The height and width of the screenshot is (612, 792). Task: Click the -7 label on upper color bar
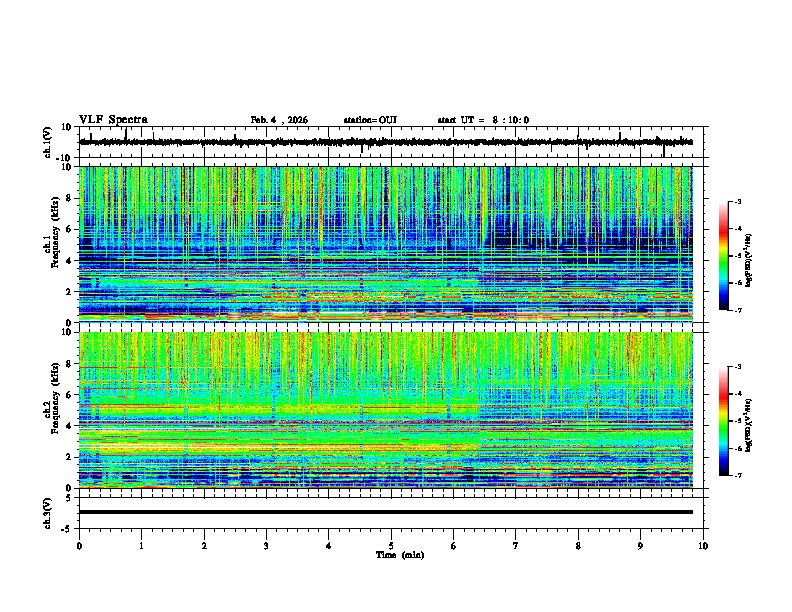tap(738, 310)
